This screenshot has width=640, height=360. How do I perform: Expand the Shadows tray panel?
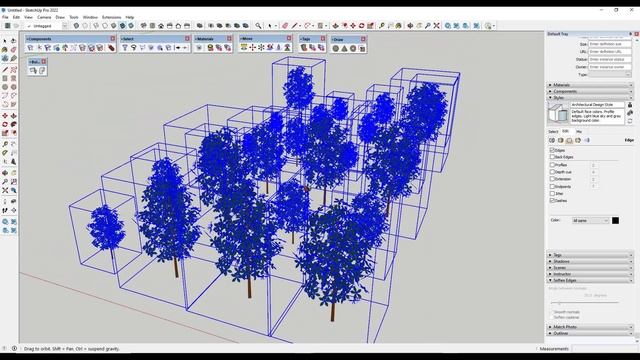(590, 262)
